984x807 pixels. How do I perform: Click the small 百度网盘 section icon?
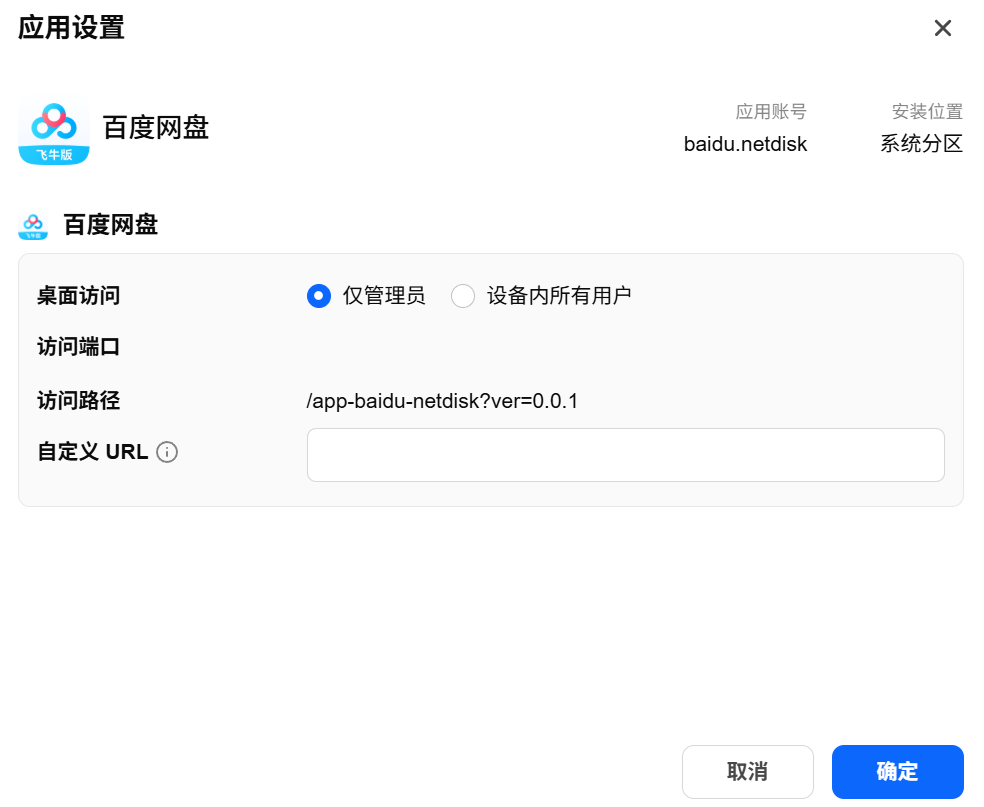click(x=33, y=226)
